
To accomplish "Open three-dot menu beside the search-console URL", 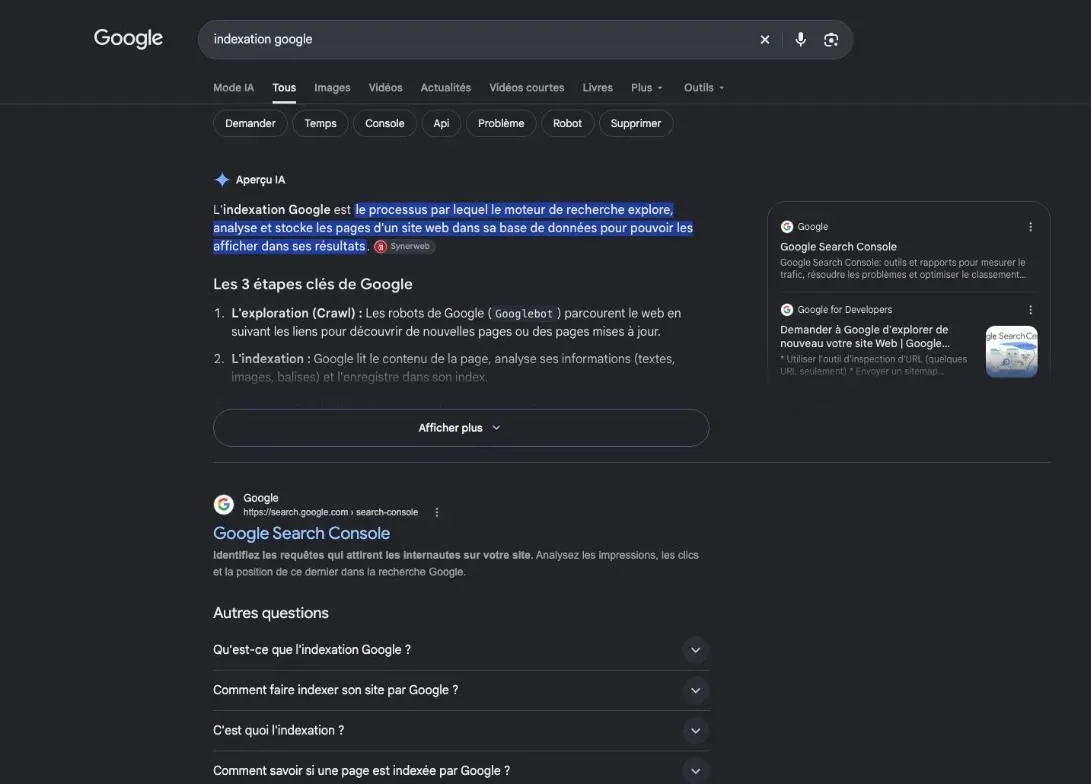I will pos(436,512).
